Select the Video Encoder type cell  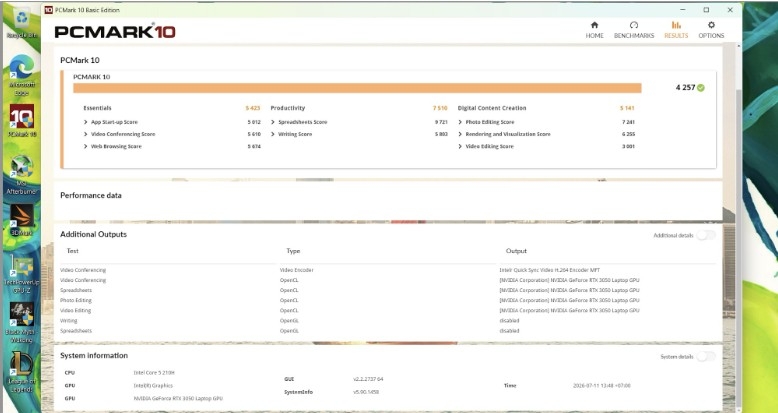coord(296,271)
